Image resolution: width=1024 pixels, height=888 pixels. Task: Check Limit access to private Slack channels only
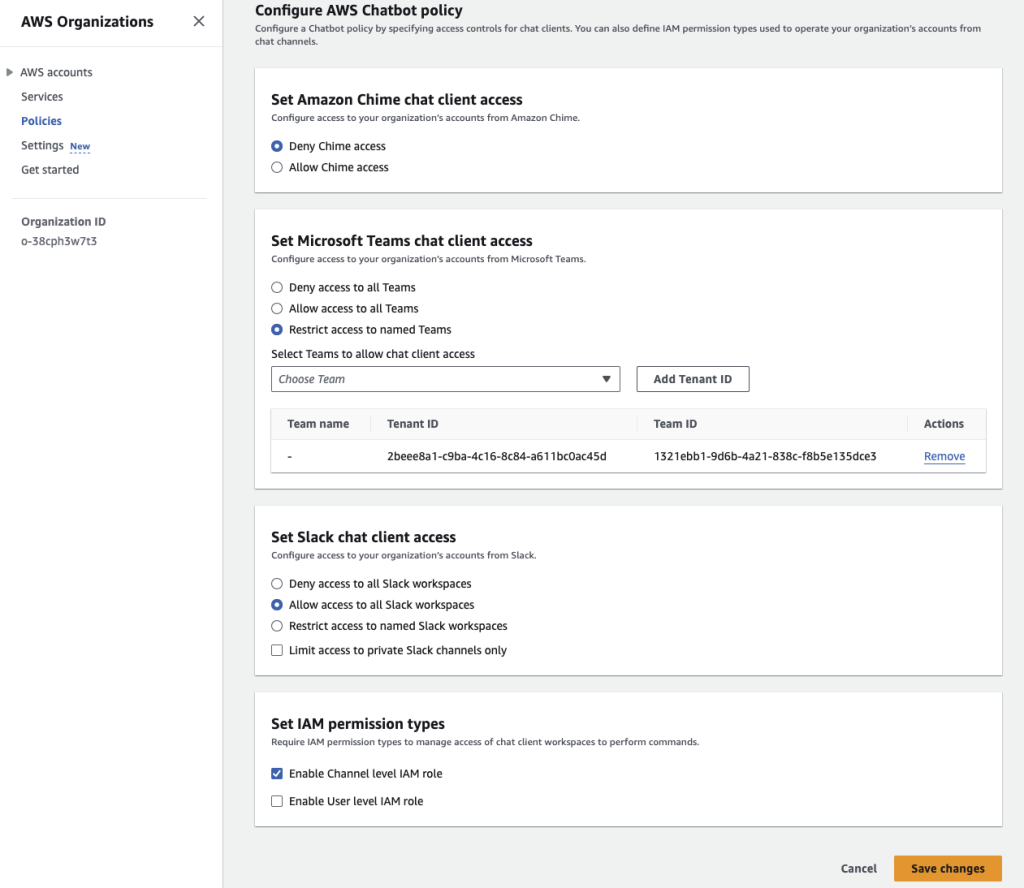tap(277, 649)
